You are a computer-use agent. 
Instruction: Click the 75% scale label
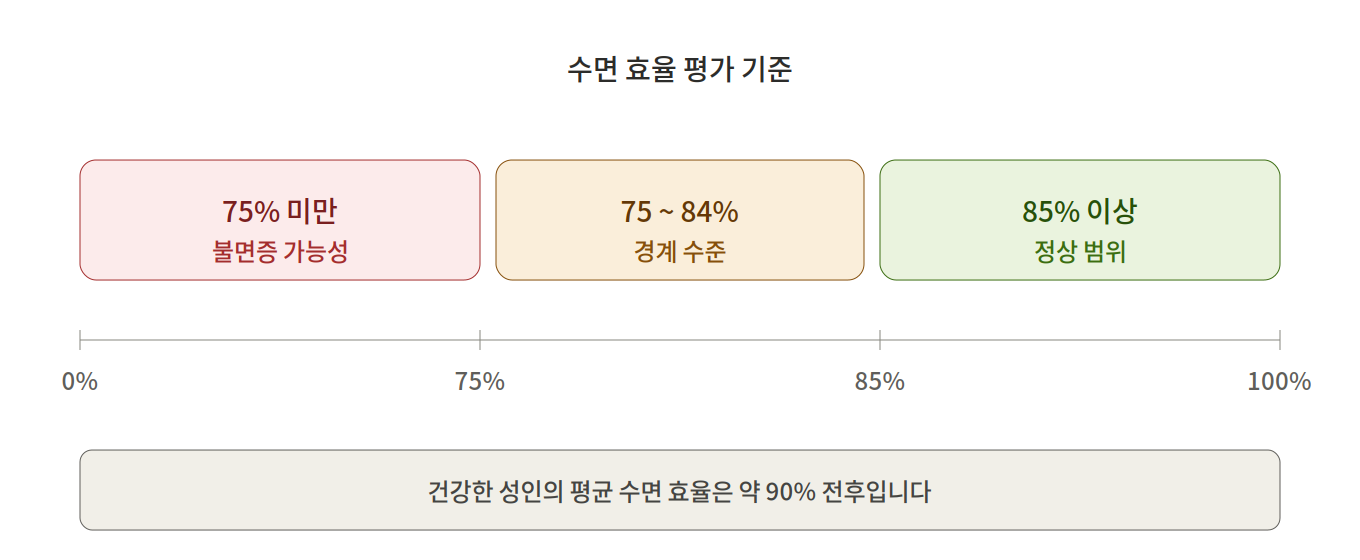tap(480, 381)
